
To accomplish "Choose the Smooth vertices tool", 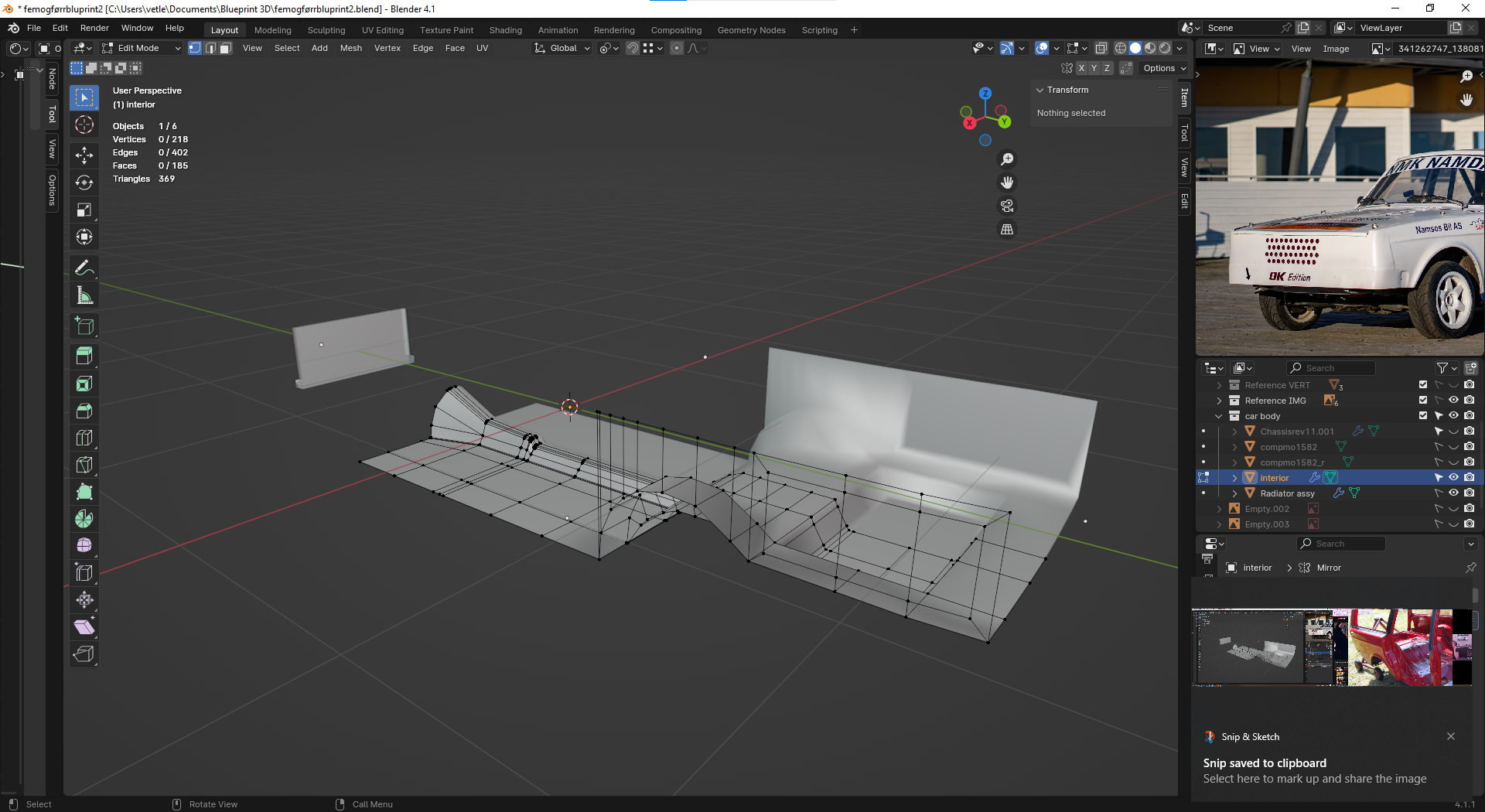I will pos(84,546).
